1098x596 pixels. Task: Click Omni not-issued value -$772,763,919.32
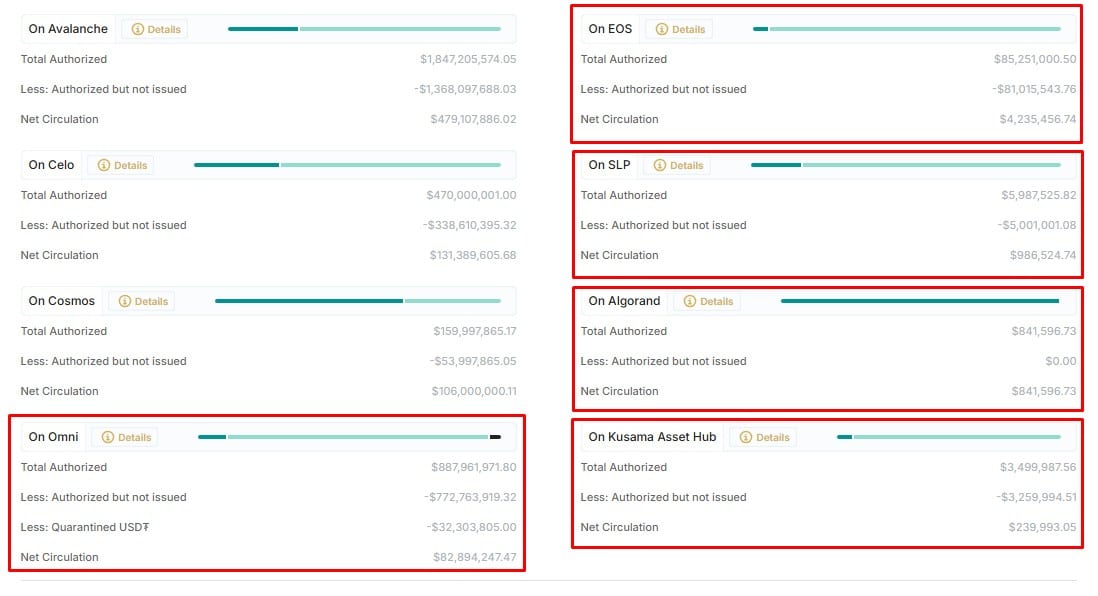(x=470, y=497)
